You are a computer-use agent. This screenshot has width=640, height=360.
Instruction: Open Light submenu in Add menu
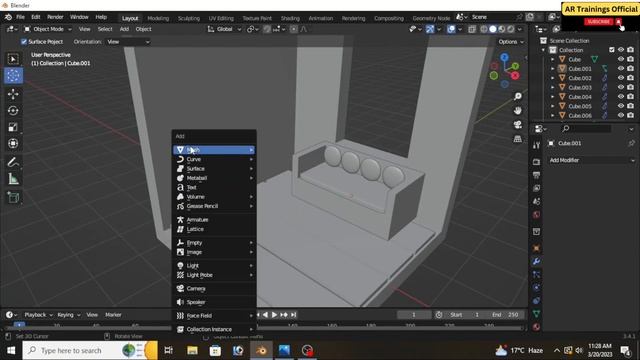pos(214,266)
